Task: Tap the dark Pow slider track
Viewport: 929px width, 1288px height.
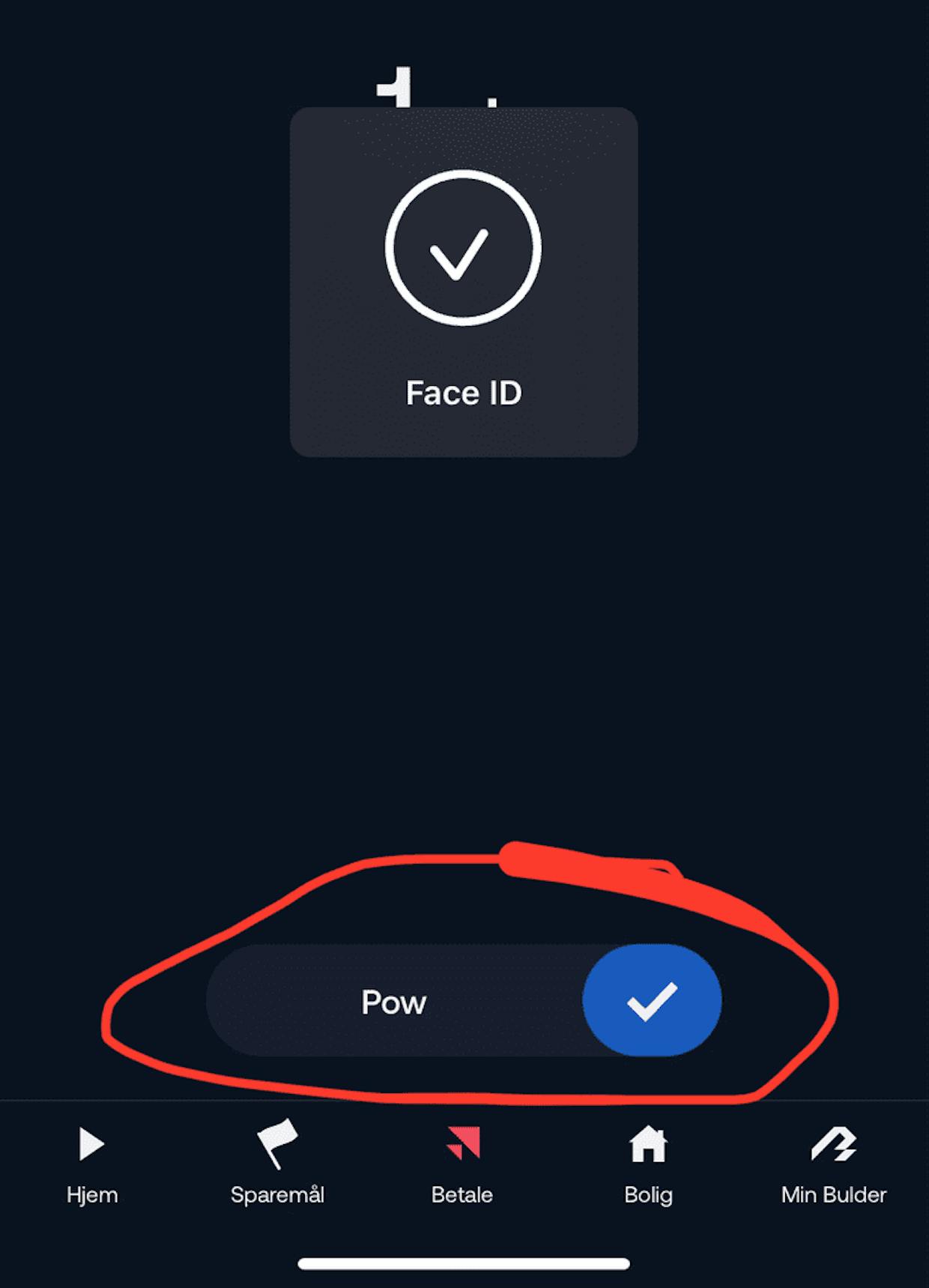Action: [464, 1000]
